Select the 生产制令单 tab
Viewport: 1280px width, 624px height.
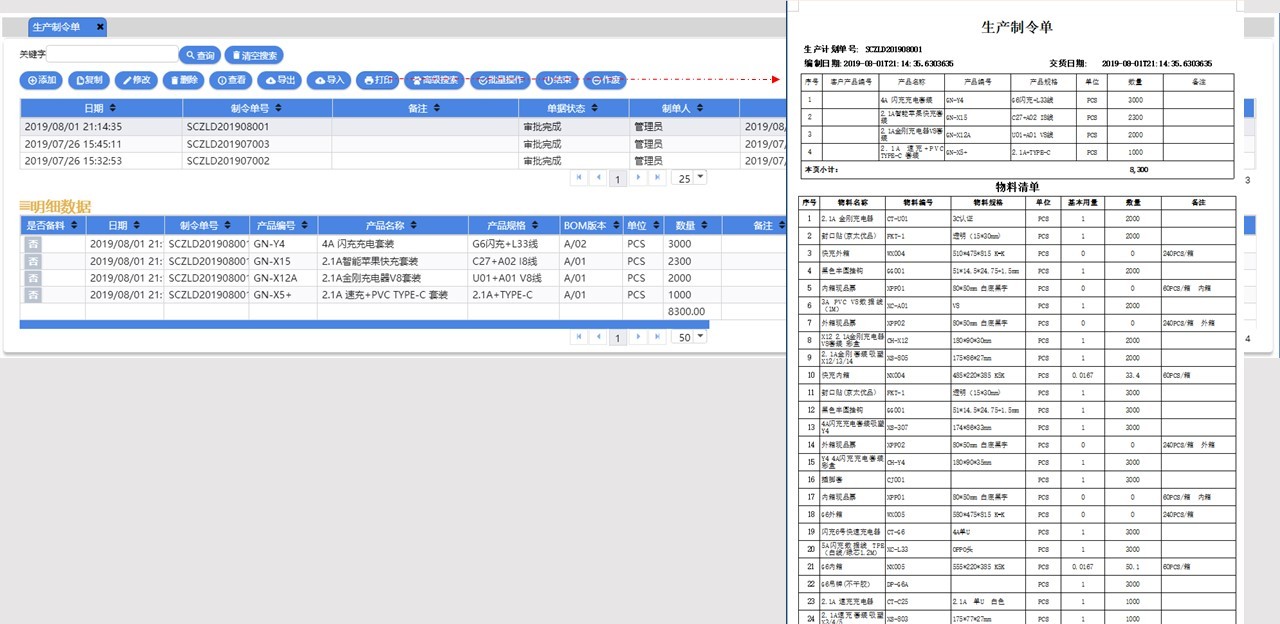point(56,27)
